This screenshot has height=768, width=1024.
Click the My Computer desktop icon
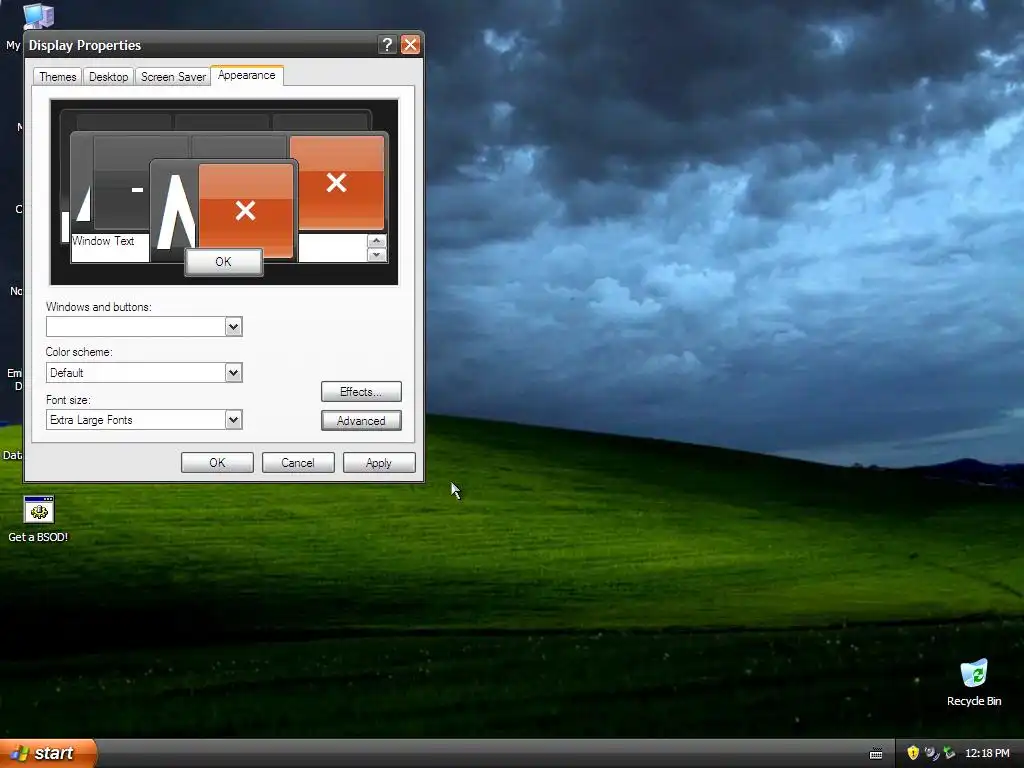coord(38,16)
